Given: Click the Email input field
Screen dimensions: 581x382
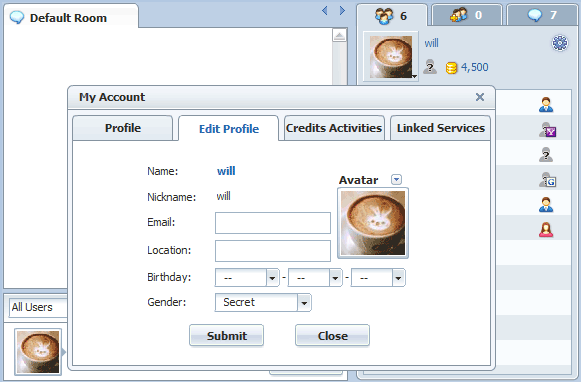Looking at the screenshot, I should pos(273,223).
